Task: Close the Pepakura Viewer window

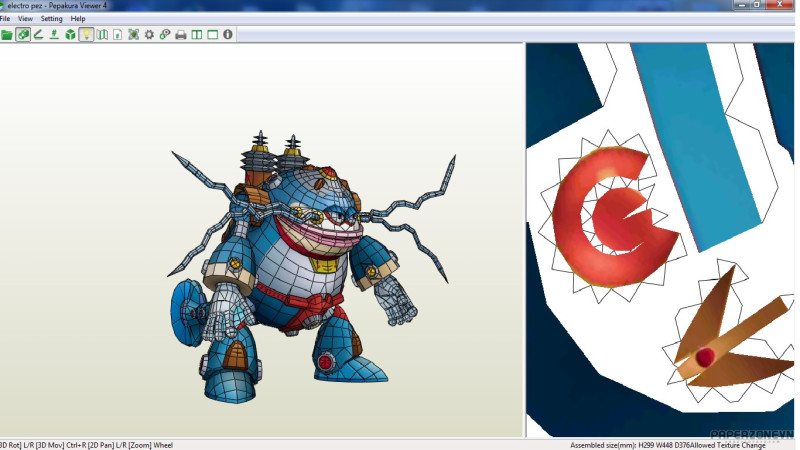Action: [780, 5]
